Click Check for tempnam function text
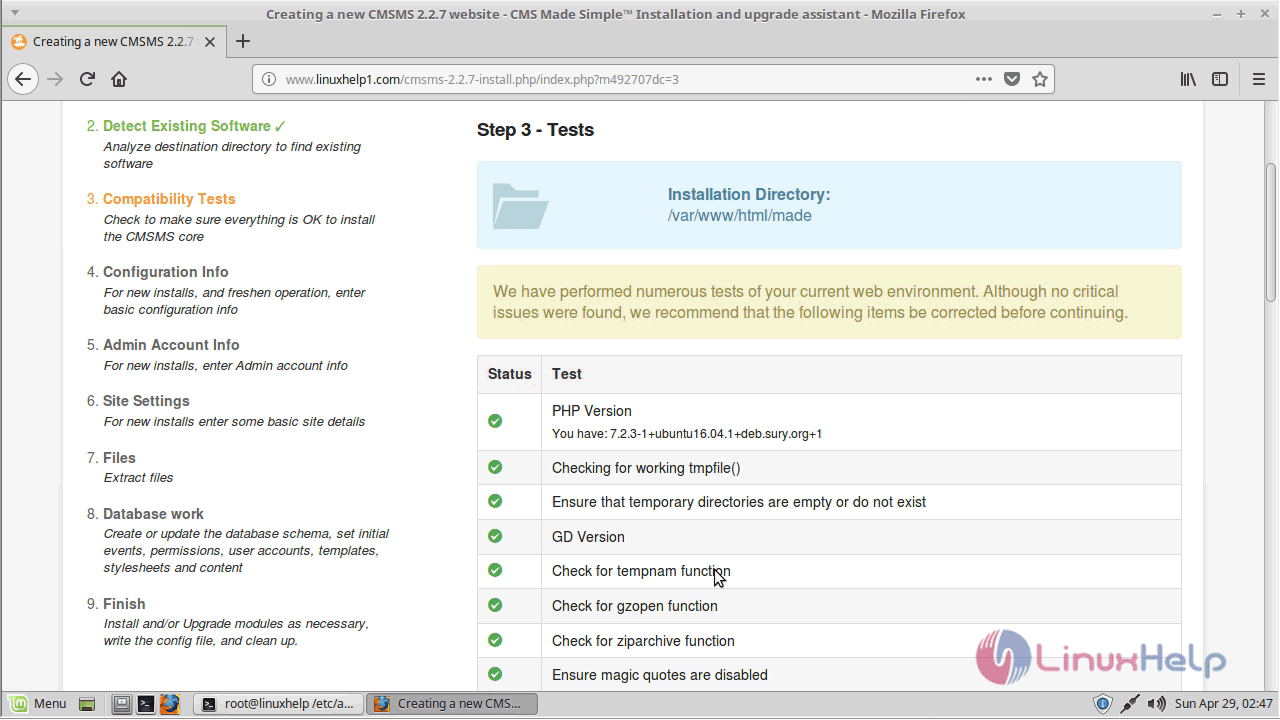 click(x=641, y=572)
